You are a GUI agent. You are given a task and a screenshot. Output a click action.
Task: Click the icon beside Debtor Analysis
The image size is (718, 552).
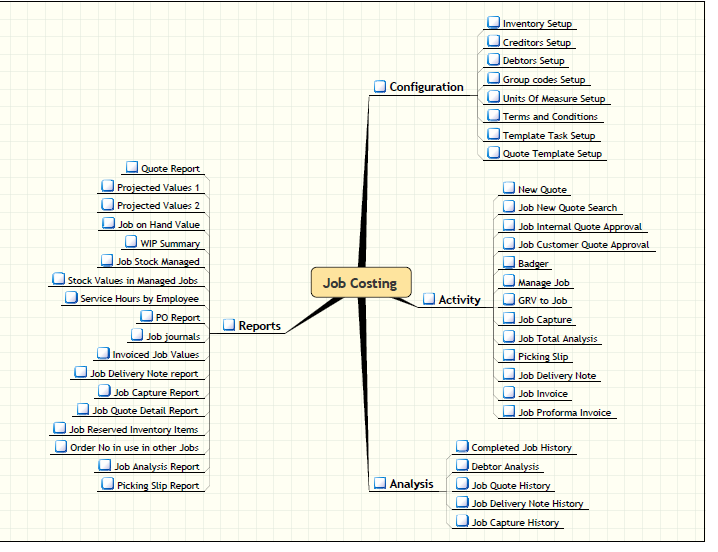(462, 465)
